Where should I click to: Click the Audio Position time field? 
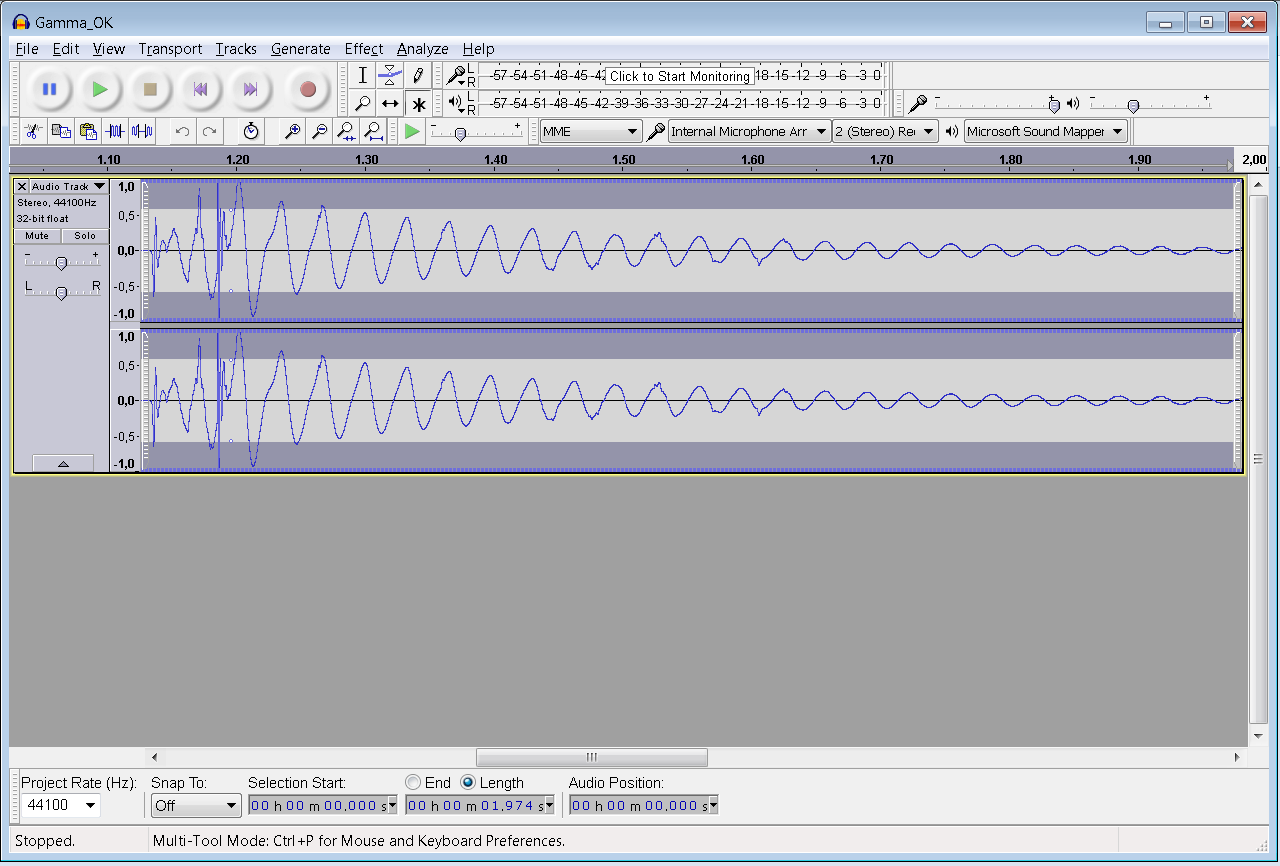(x=644, y=805)
